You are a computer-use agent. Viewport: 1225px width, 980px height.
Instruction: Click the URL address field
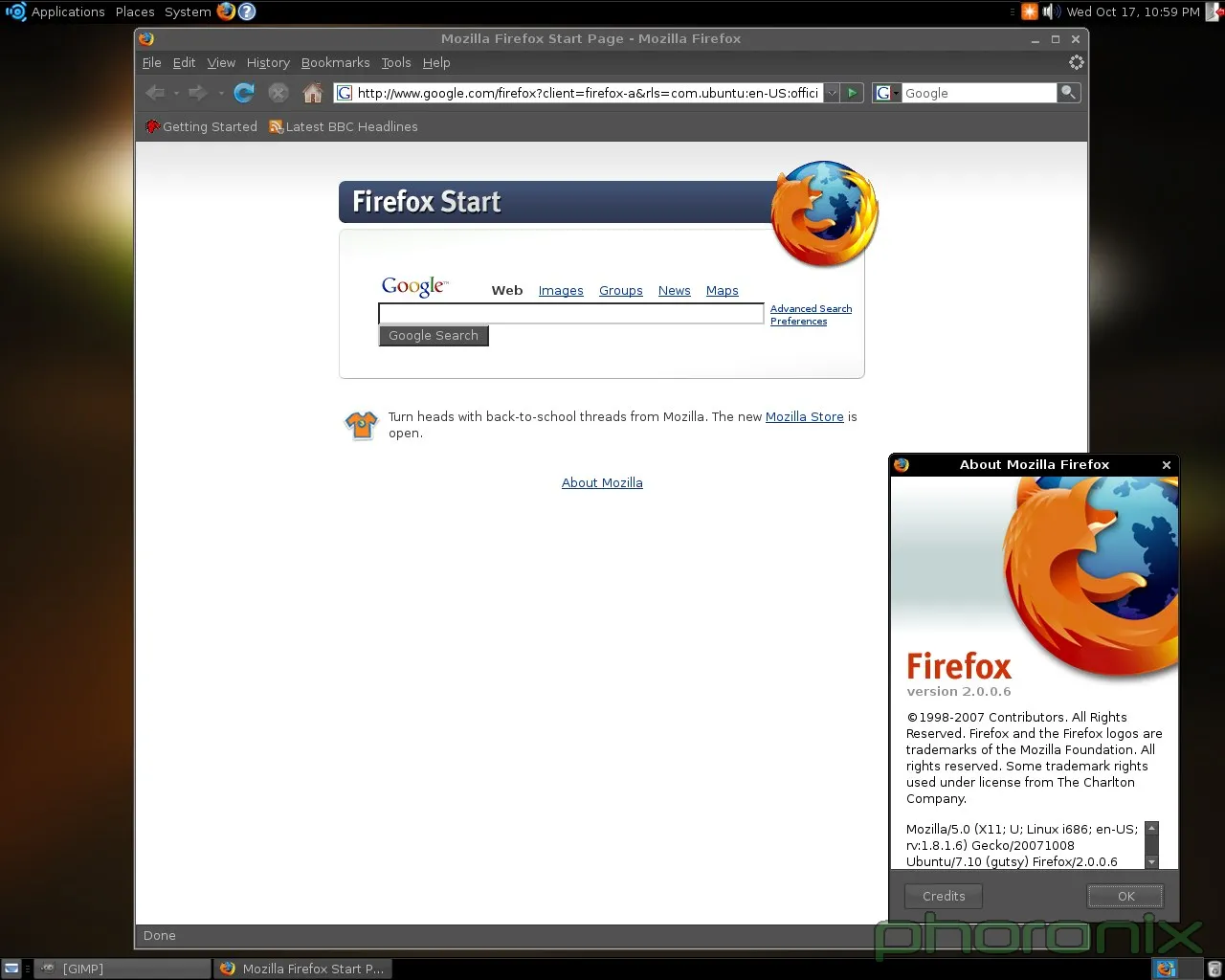pyautogui.click(x=588, y=93)
